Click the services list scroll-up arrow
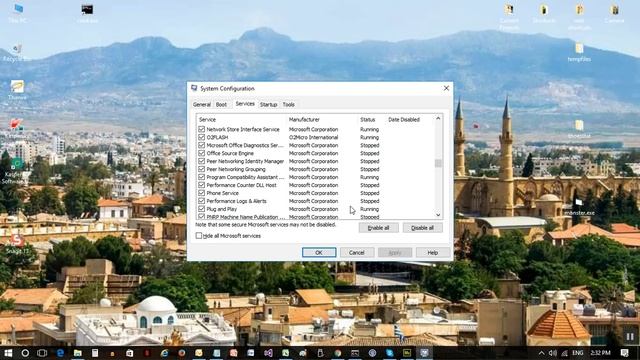 (438, 119)
